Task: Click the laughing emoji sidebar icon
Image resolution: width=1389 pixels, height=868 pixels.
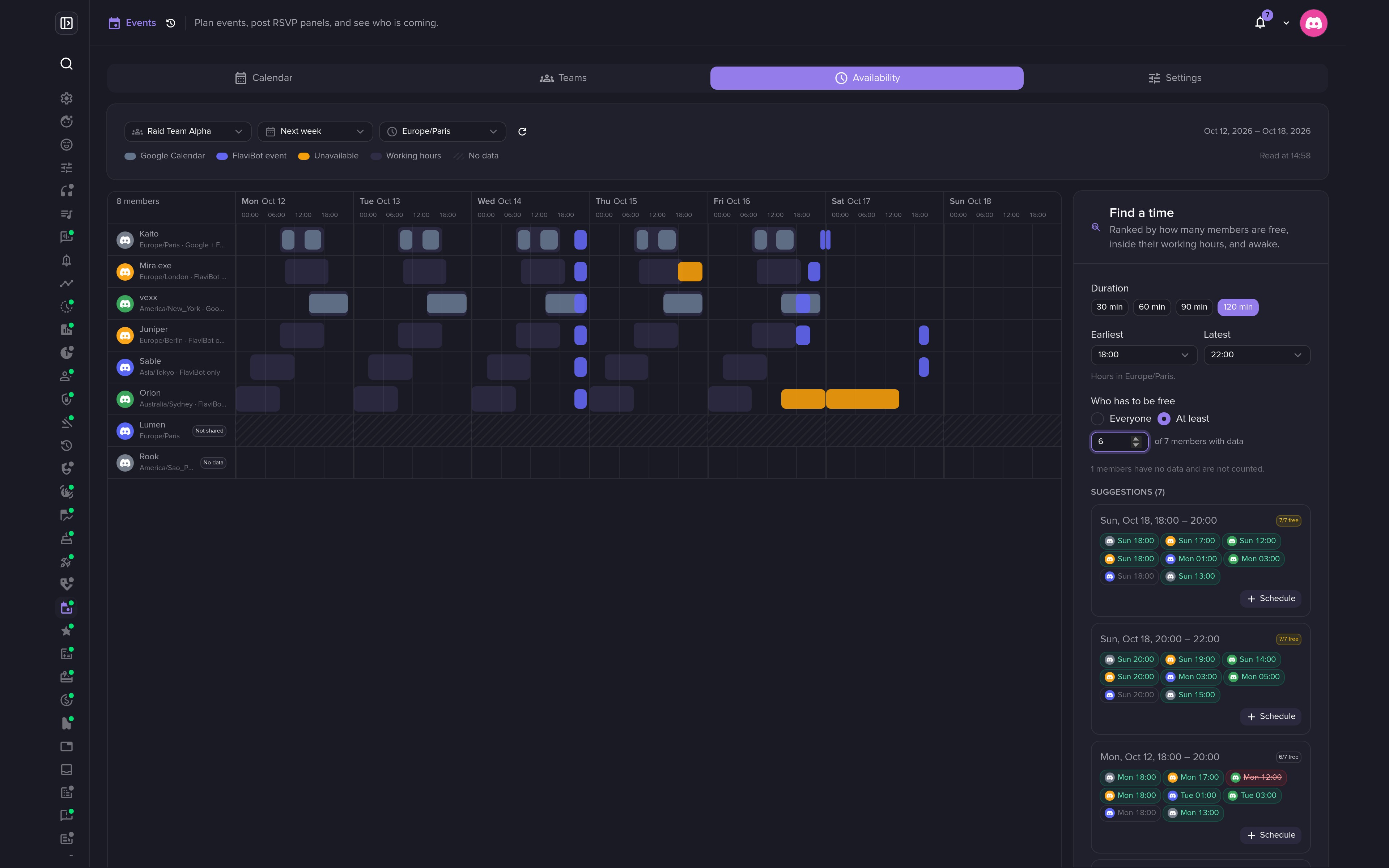Action: coord(67,145)
